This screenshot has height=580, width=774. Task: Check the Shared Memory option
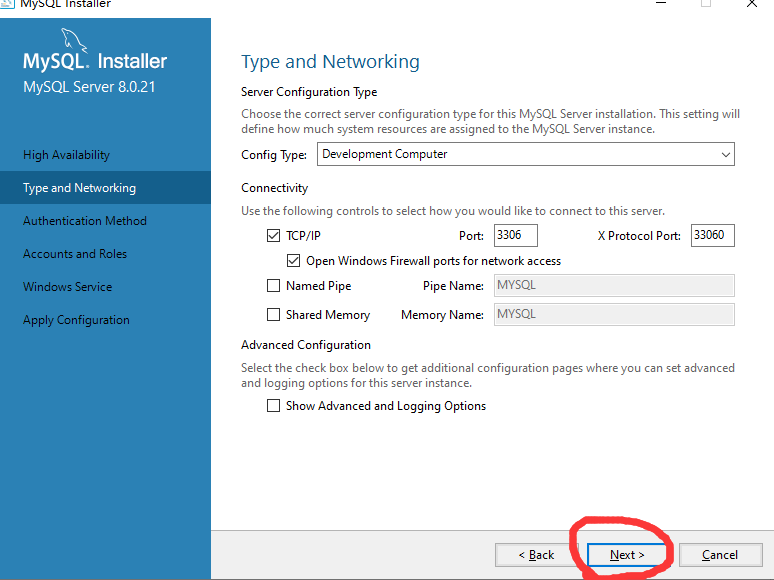point(273,314)
